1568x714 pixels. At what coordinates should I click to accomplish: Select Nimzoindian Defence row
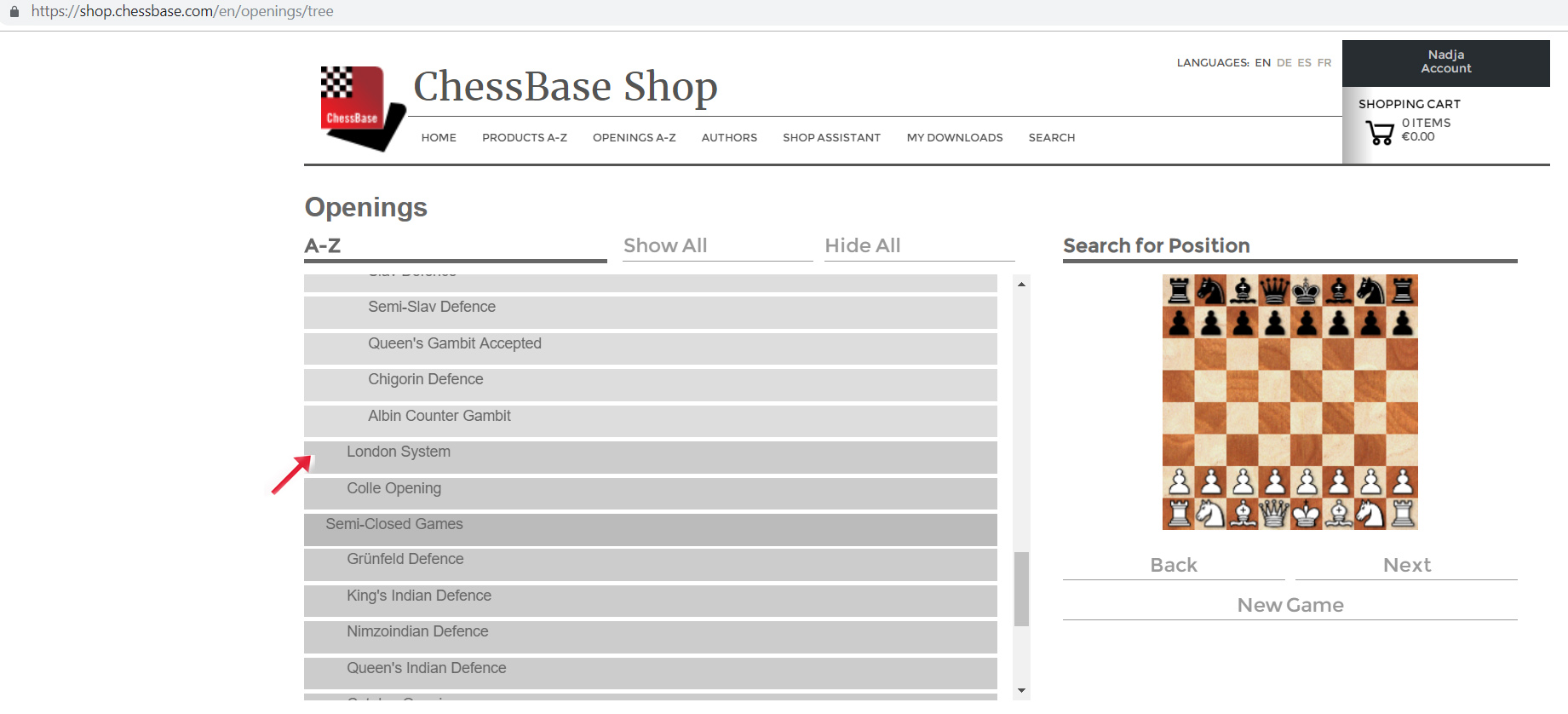651,637
